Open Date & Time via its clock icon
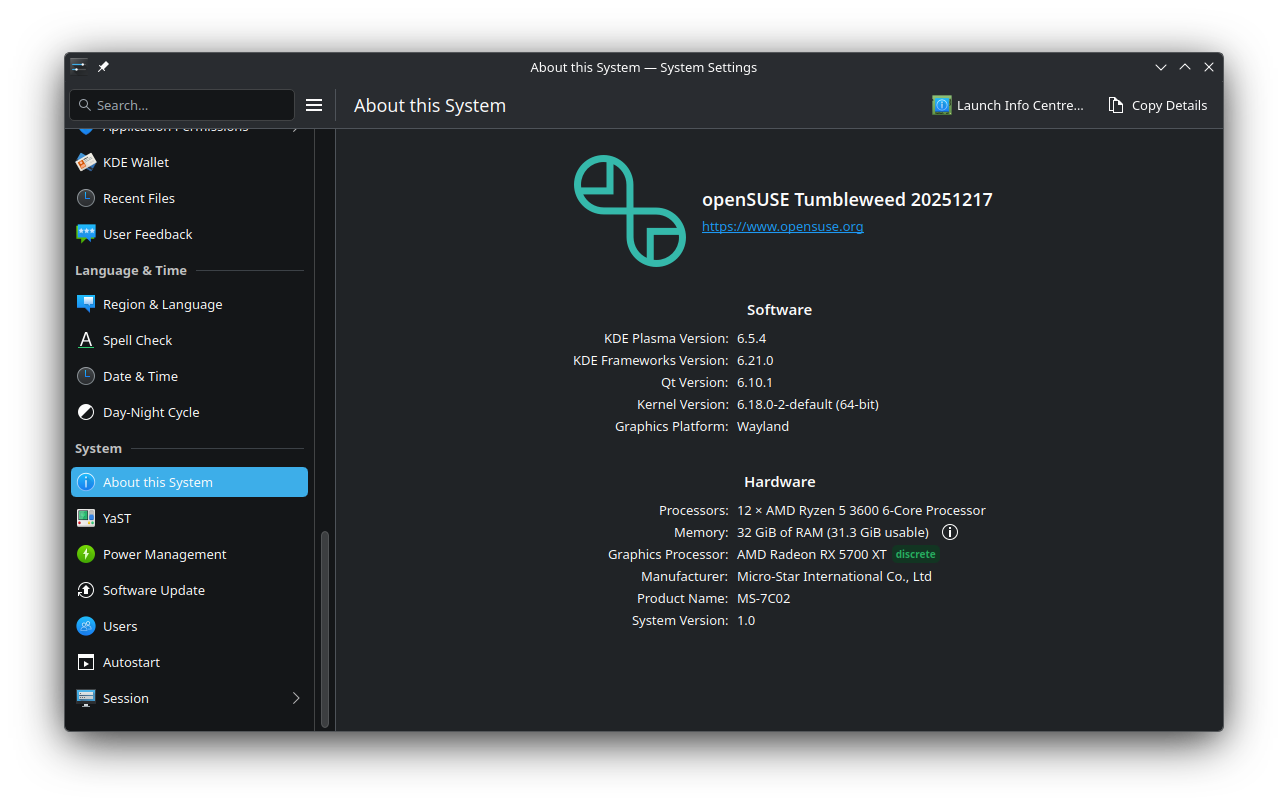This screenshot has width=1288, height=808. [x=86, y=376]
